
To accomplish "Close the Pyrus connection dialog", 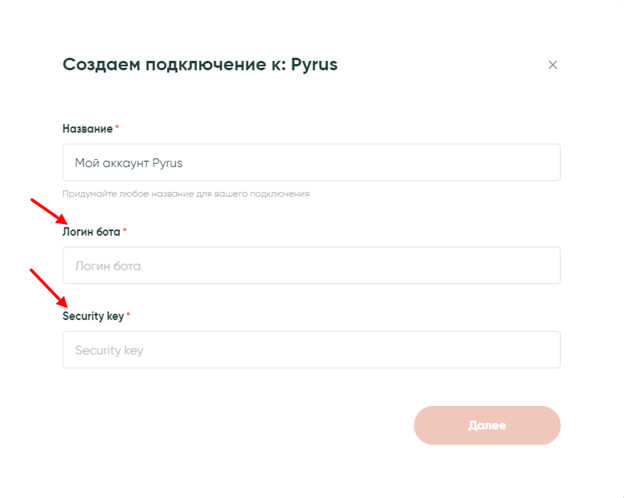I will 553,65.
